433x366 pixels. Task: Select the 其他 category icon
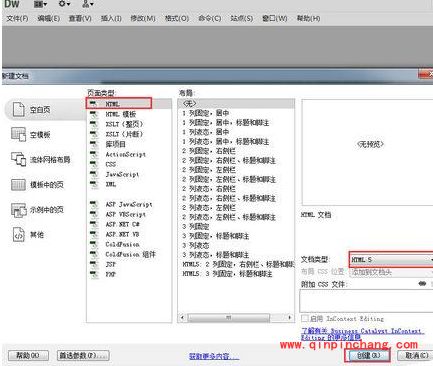pyautogui.click(x=19, y=234)
